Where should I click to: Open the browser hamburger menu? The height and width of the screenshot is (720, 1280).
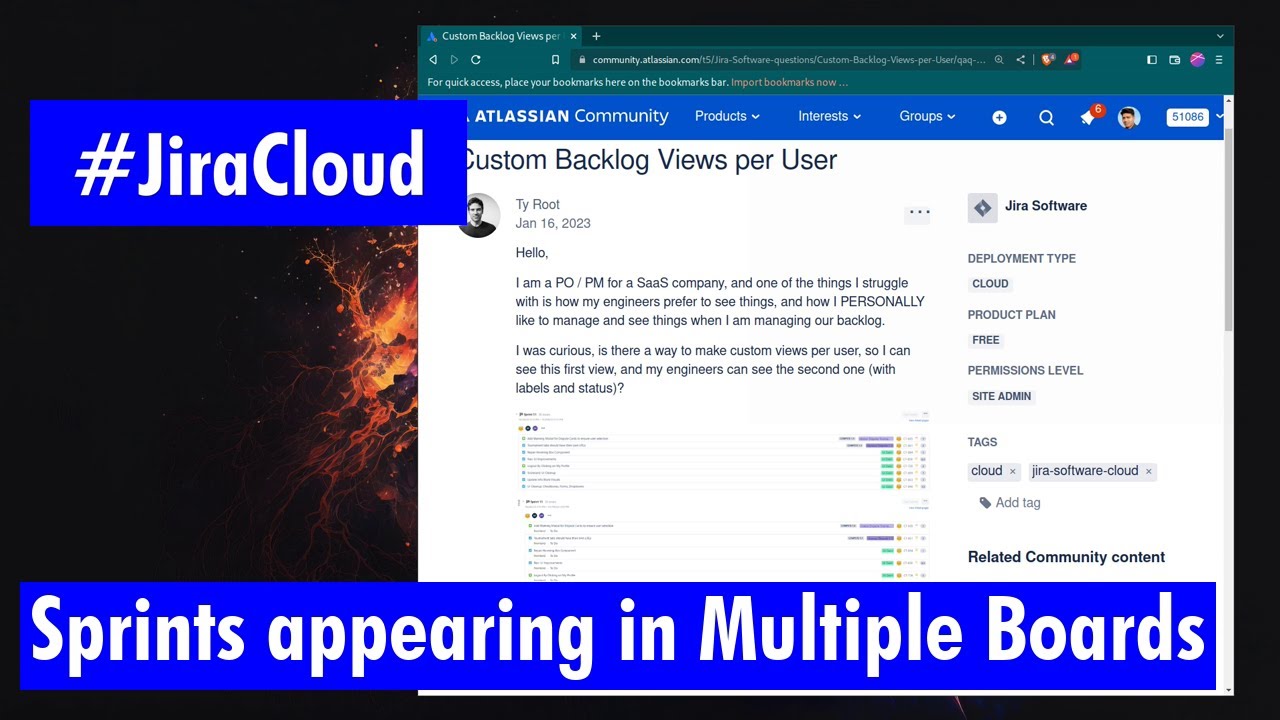pyautogui.click(x=1219, y=60)
